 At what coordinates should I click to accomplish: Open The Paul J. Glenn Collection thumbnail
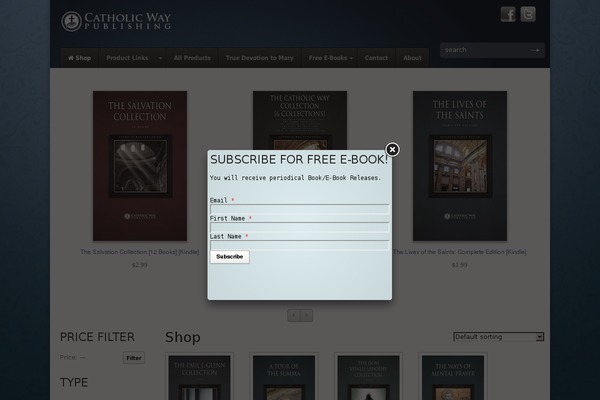pyautogui.click(x=199, y=378)
